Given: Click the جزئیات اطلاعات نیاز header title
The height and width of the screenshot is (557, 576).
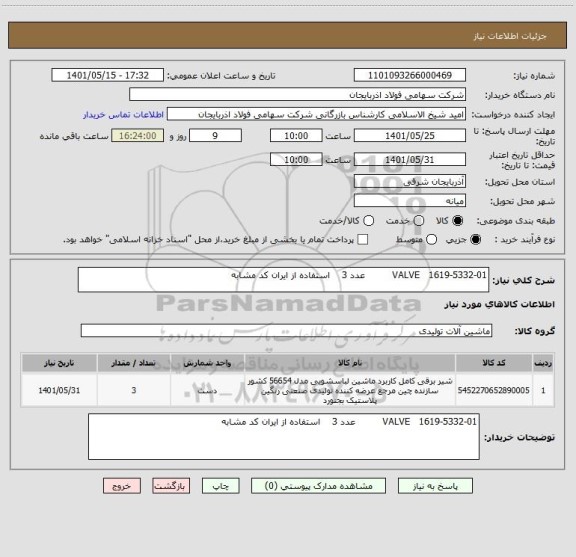Looking at the screenshot, I should [x=510, y=36].
